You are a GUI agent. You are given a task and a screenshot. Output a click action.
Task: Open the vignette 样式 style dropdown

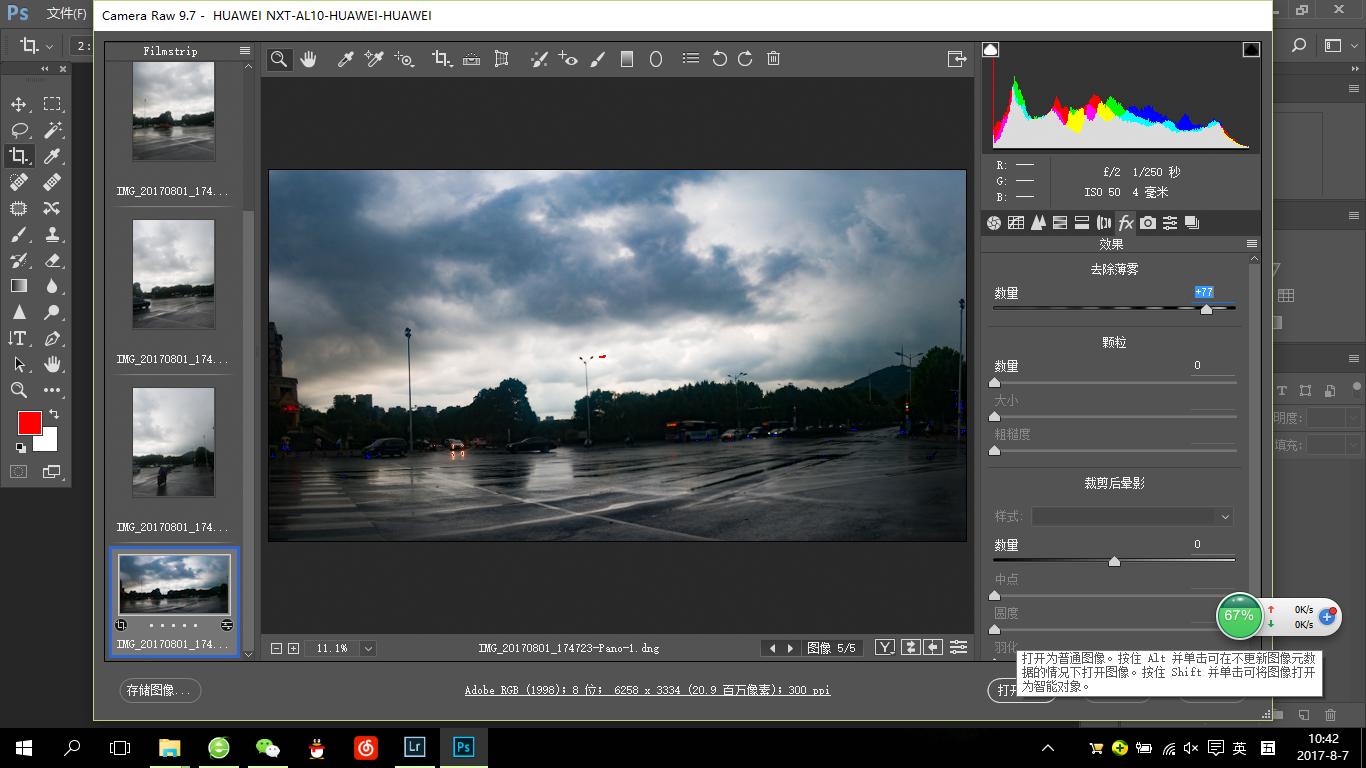pos(1131,516)
